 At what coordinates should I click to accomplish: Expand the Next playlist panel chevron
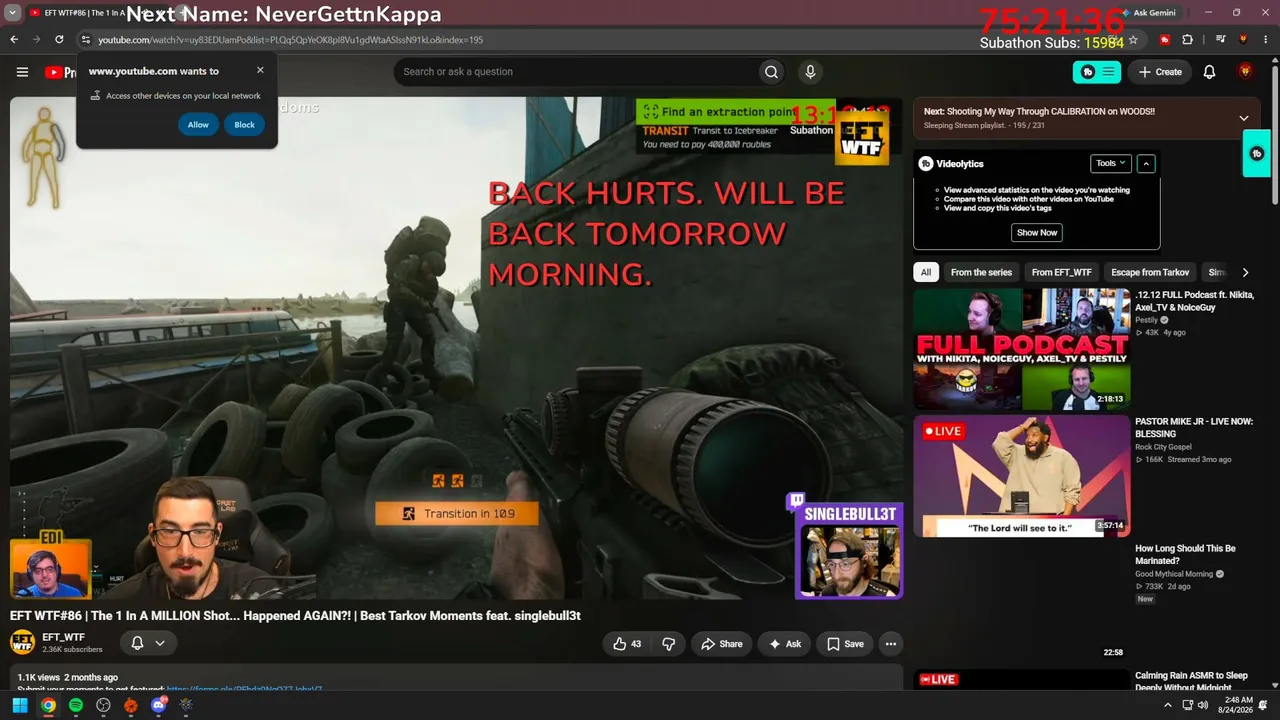[1244, 118]
